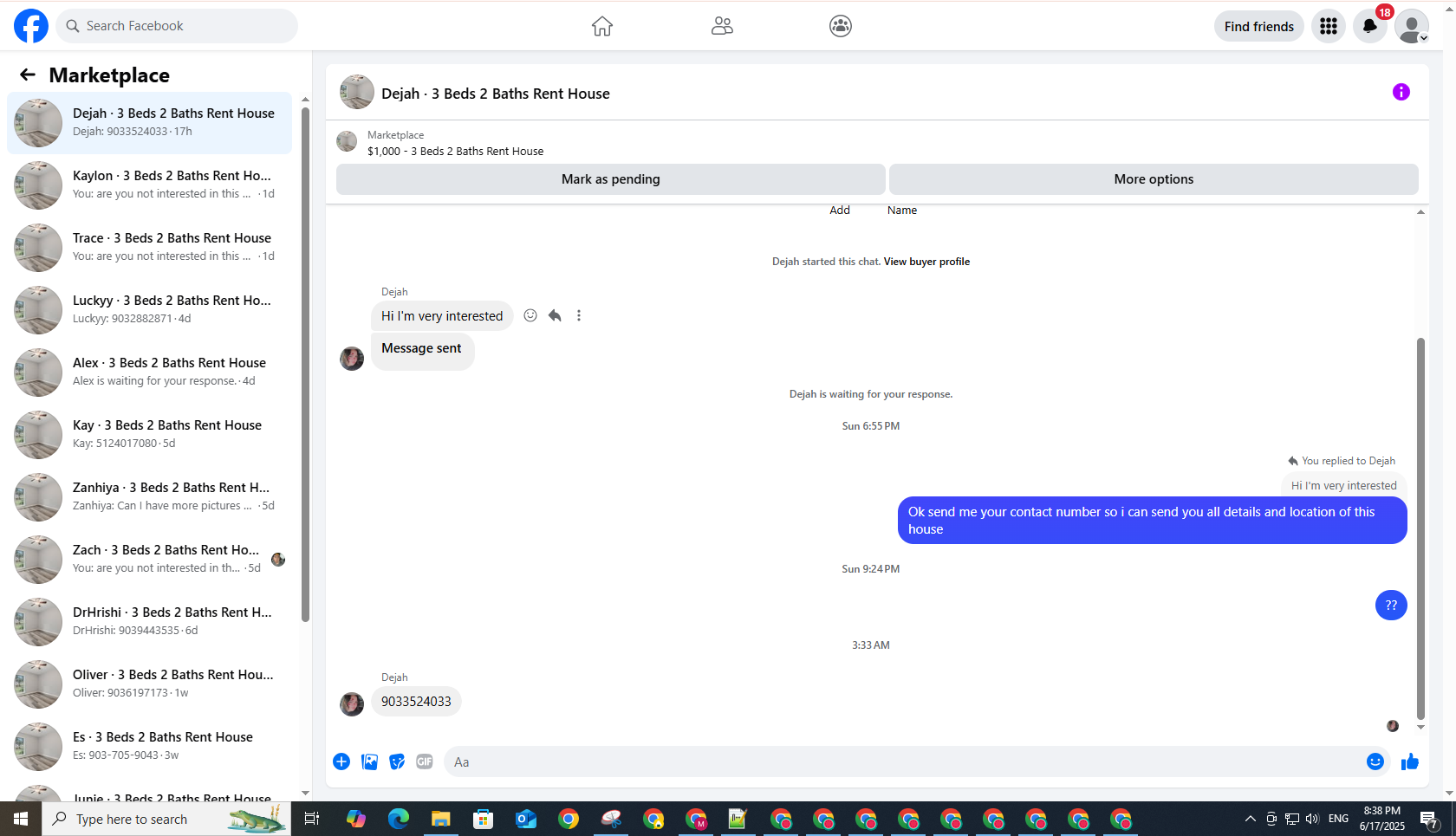Click the "??" sent message bubble

coord(1391,606)
